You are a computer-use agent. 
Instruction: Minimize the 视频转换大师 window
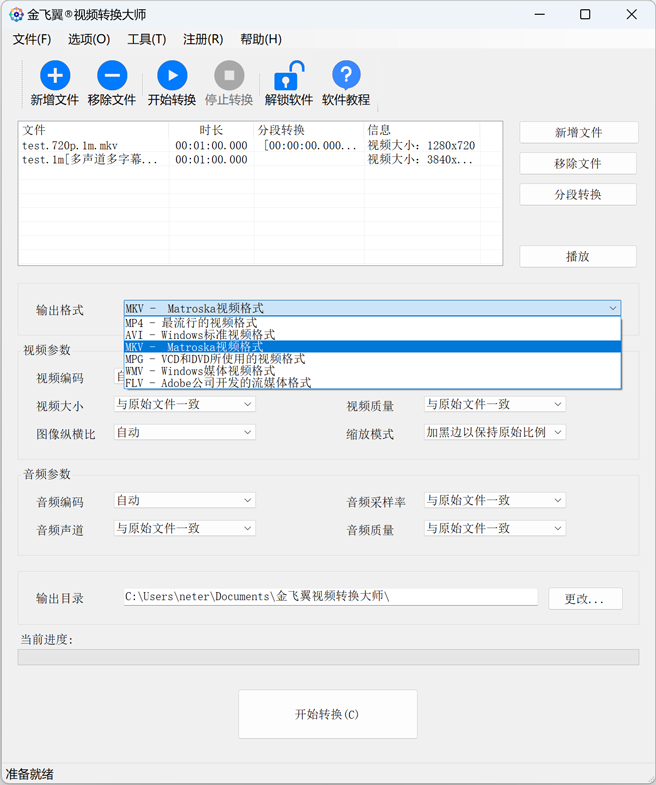[x=539, y=15]
